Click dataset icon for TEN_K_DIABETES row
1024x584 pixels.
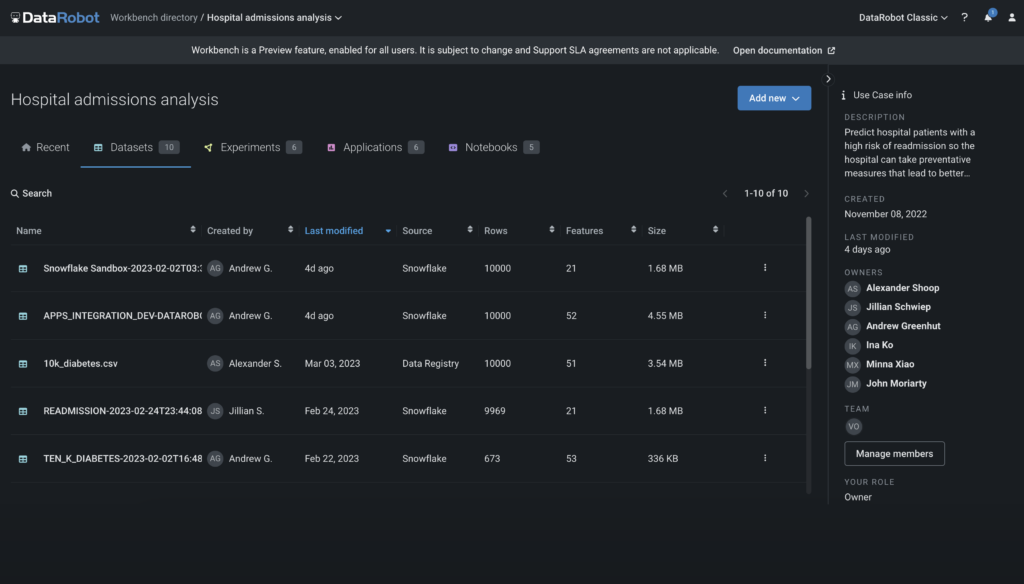coord(23,459)
